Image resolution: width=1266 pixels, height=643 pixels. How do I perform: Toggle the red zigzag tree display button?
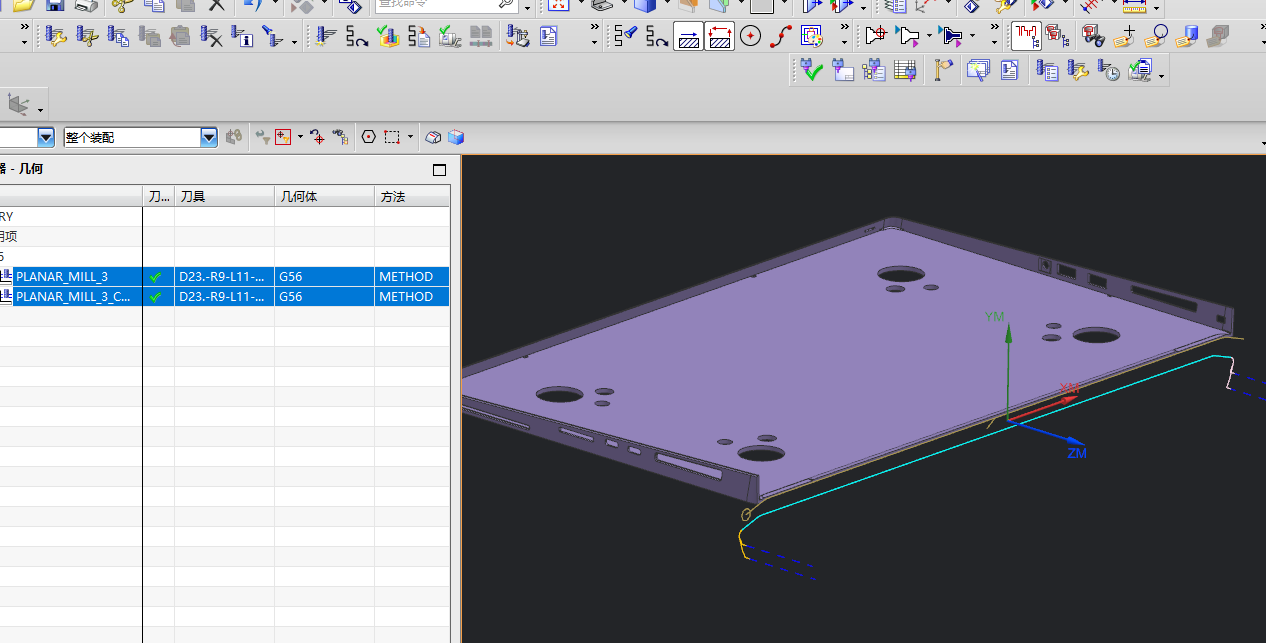(1026, 37)
